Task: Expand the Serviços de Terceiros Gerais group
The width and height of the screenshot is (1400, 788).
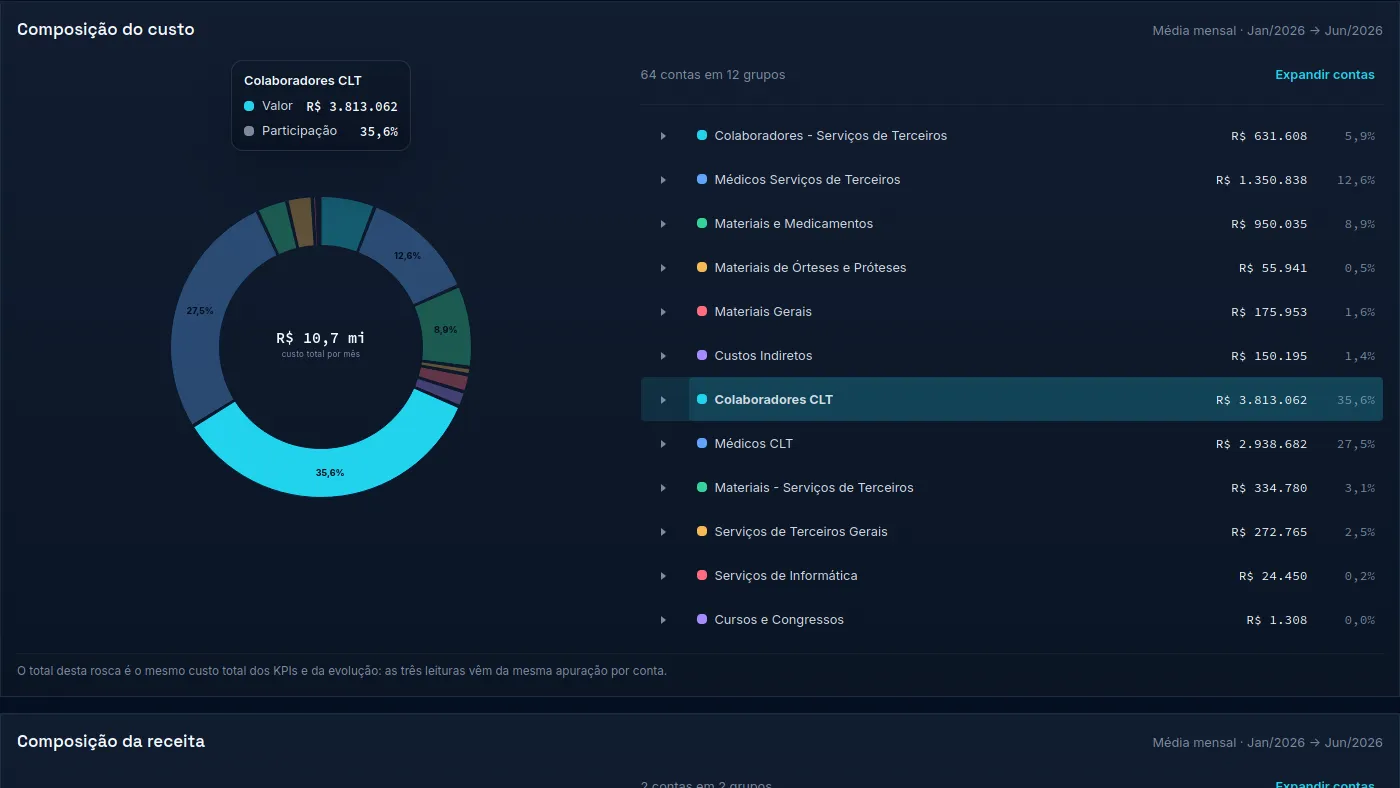Action: [663, 532]
